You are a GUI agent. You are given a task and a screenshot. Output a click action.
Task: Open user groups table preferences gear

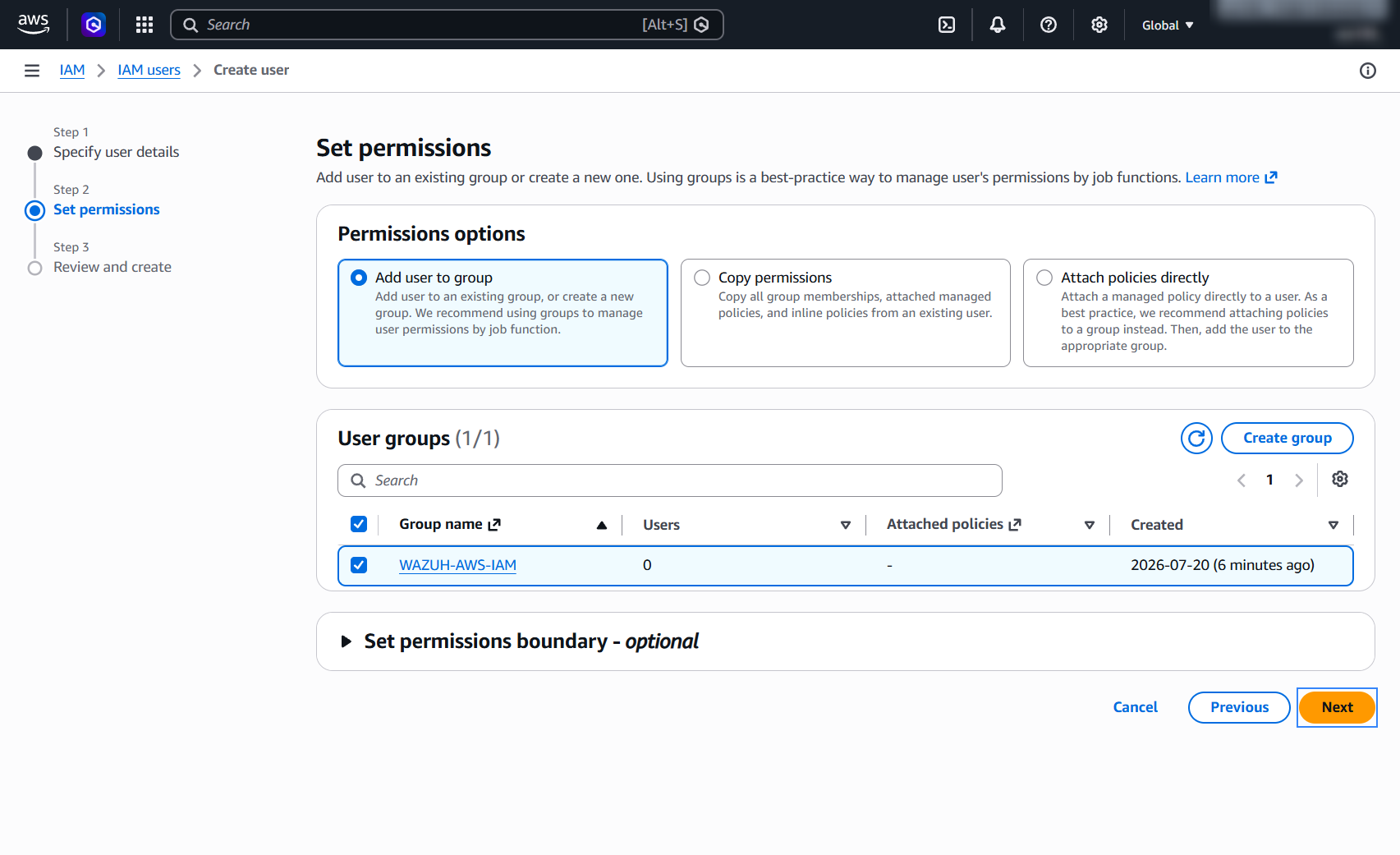pos(1340,479)
